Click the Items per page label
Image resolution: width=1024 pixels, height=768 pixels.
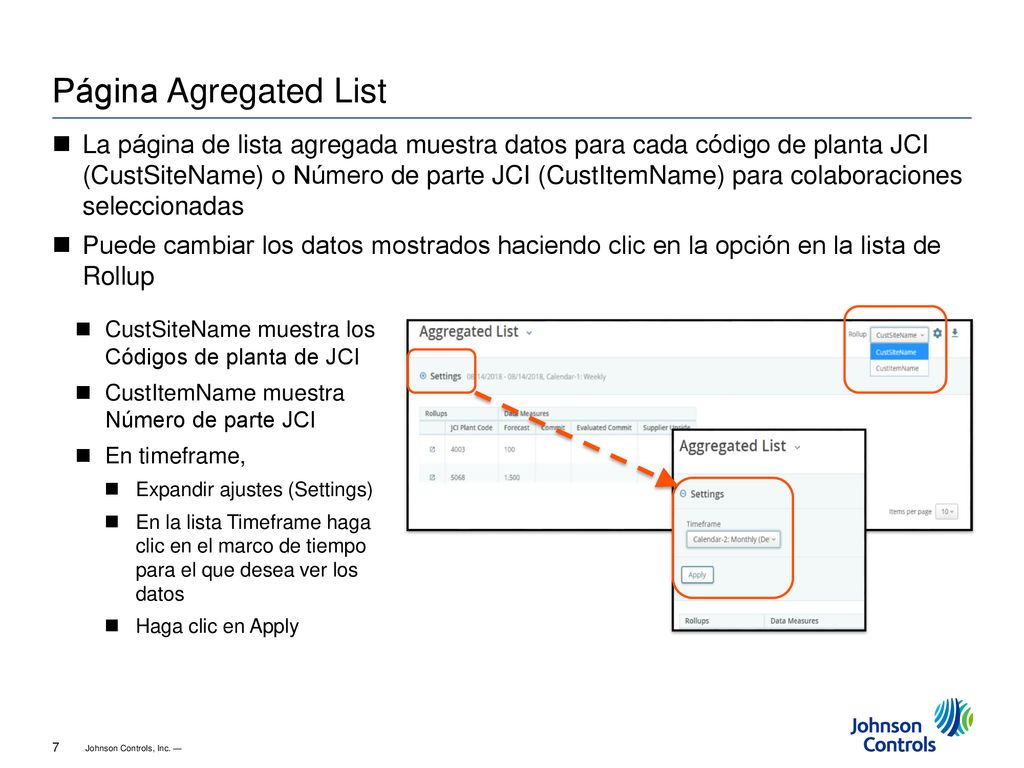pos(910,511)
